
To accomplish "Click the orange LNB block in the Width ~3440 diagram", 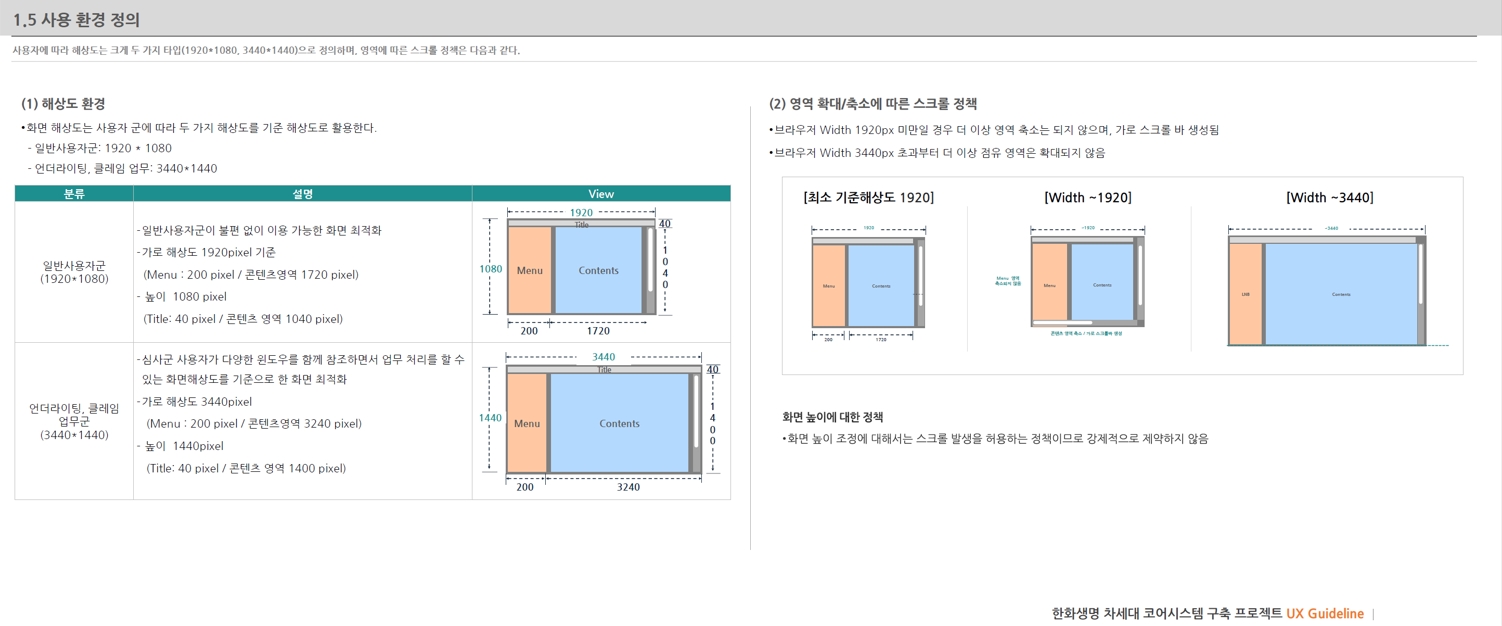I will point(1245,294).
